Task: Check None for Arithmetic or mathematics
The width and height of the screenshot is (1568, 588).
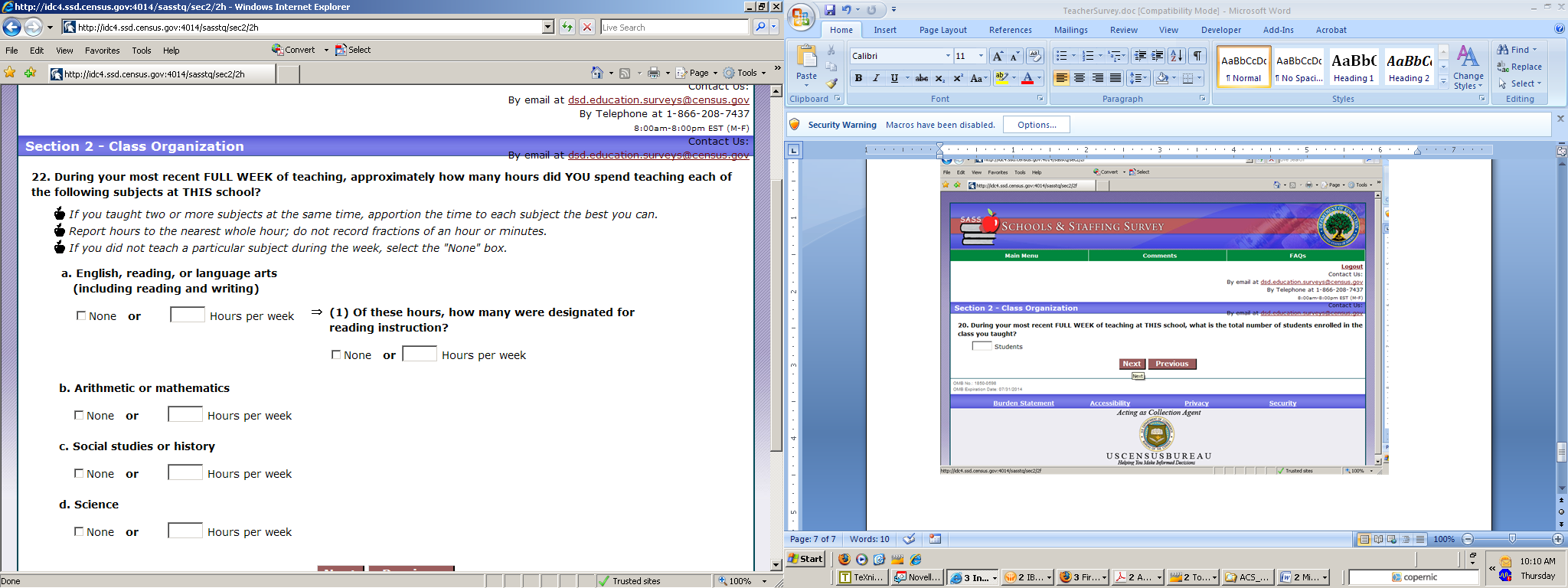Action: click(79, 415)
